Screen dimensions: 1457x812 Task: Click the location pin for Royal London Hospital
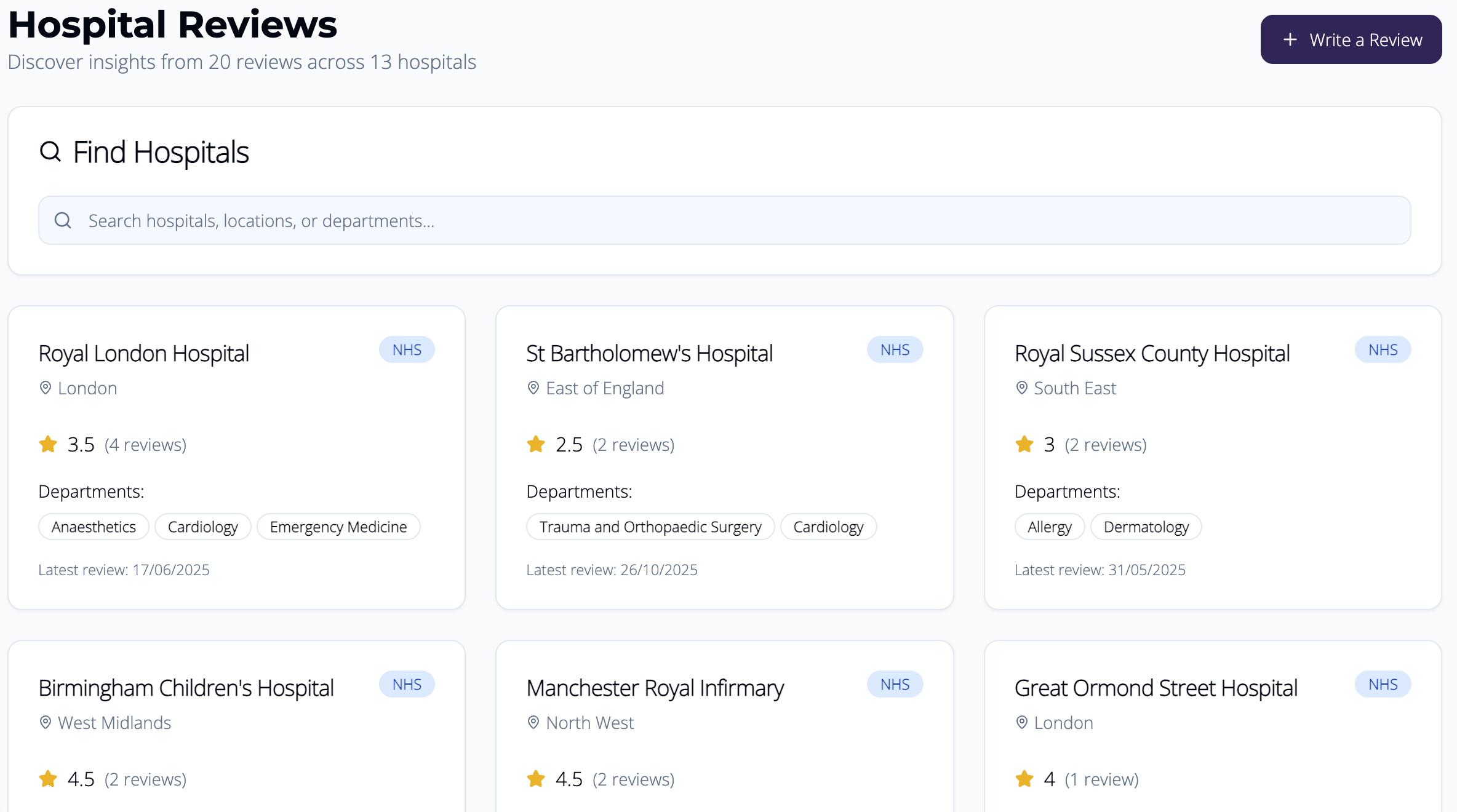[44, 388]
